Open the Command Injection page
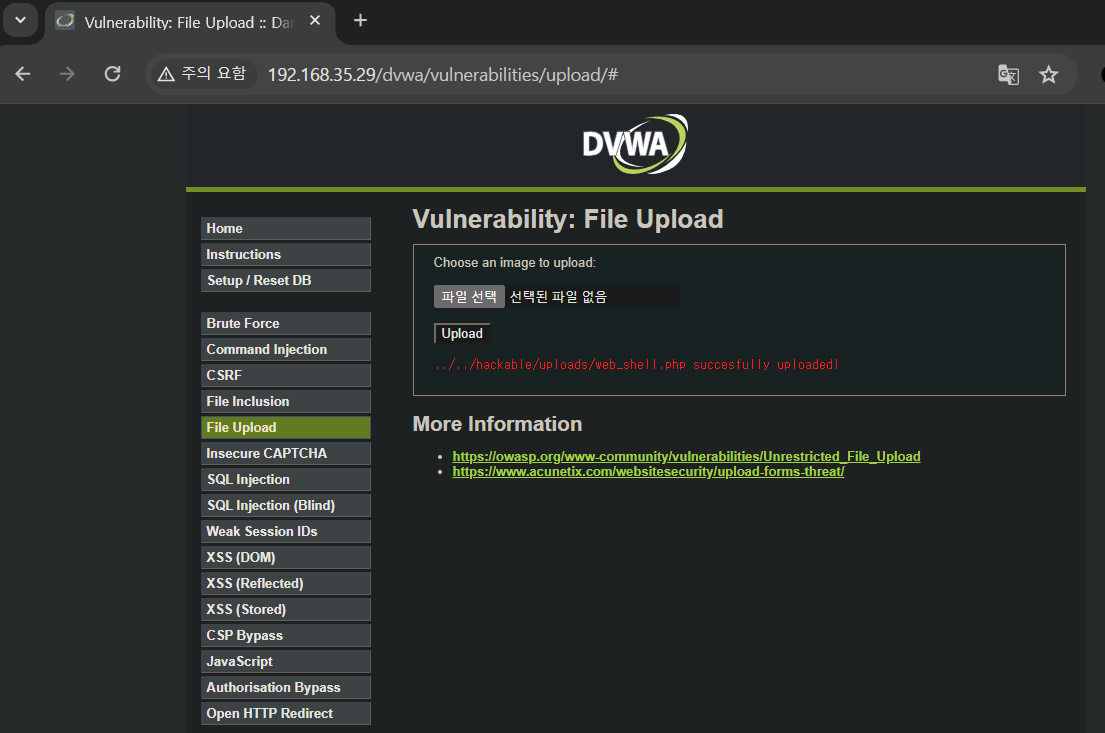The width and height of the screenshot is (1105, 733). pyautogui.click(x=285, y=350)
